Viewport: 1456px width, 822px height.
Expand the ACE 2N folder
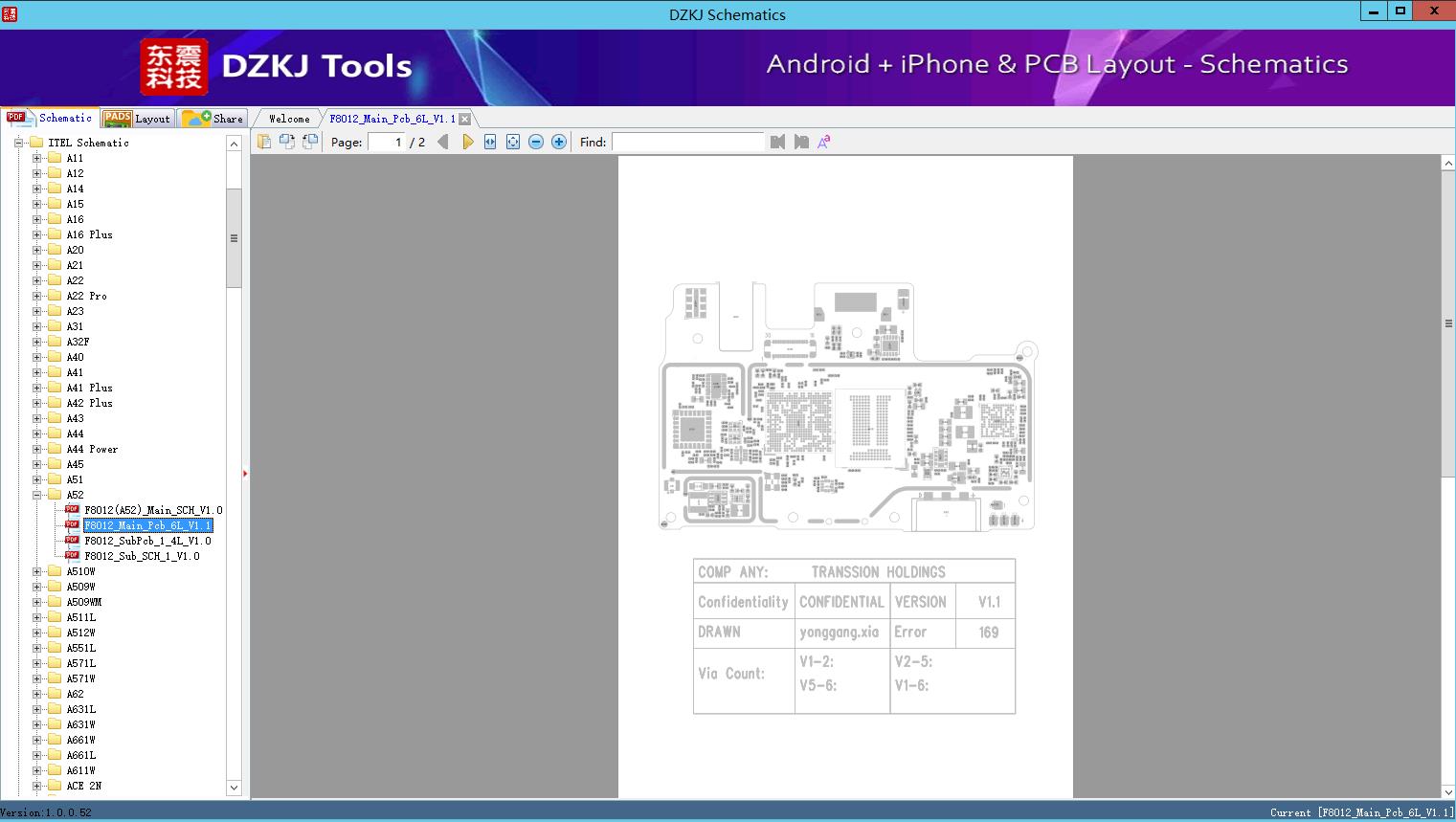click(37, 786)
